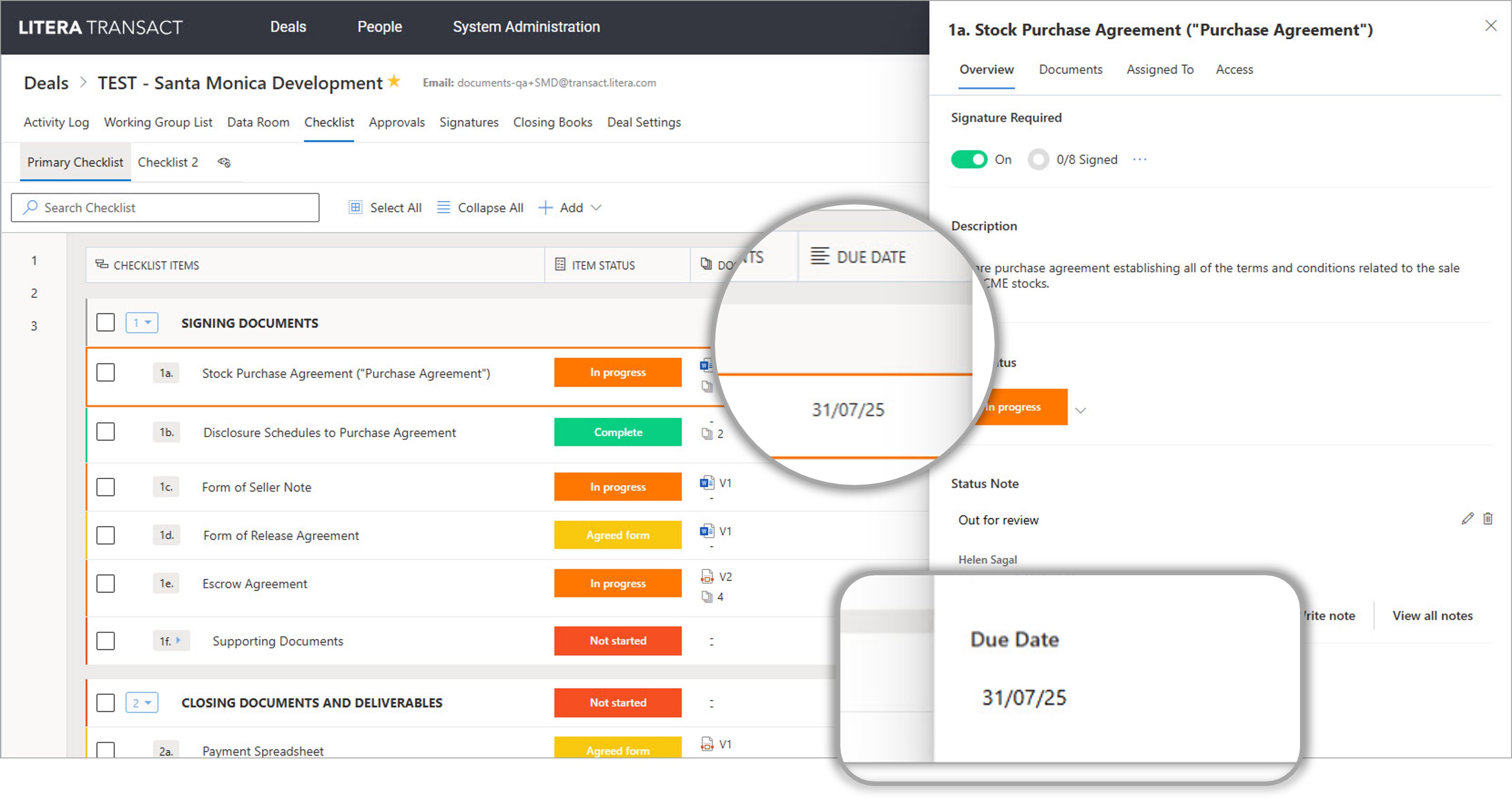Delete the Out for review status note
The image size is (1512, 799).
pyautogui.click(x=1487, y=518)
